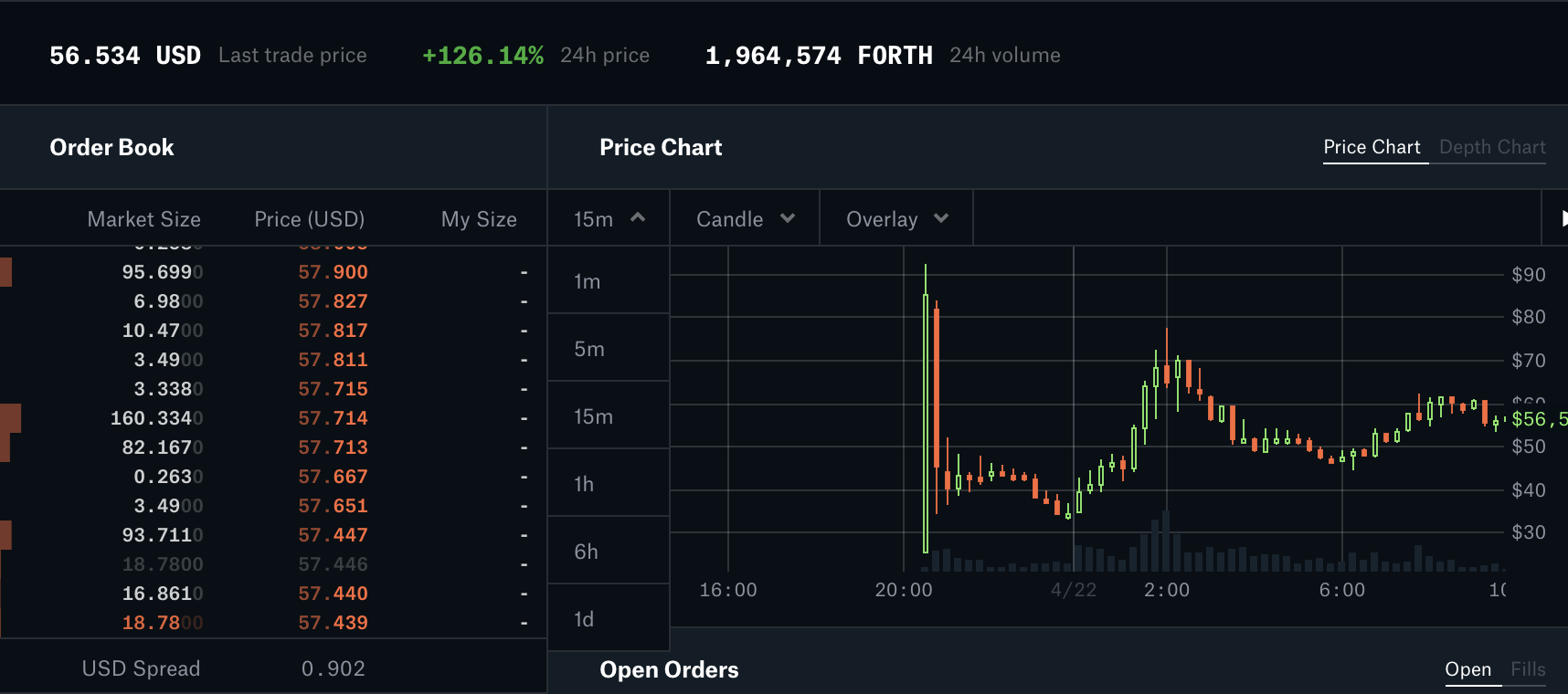
Task: Select the Open tab in Open Orders
Action: pos(1467,669)
